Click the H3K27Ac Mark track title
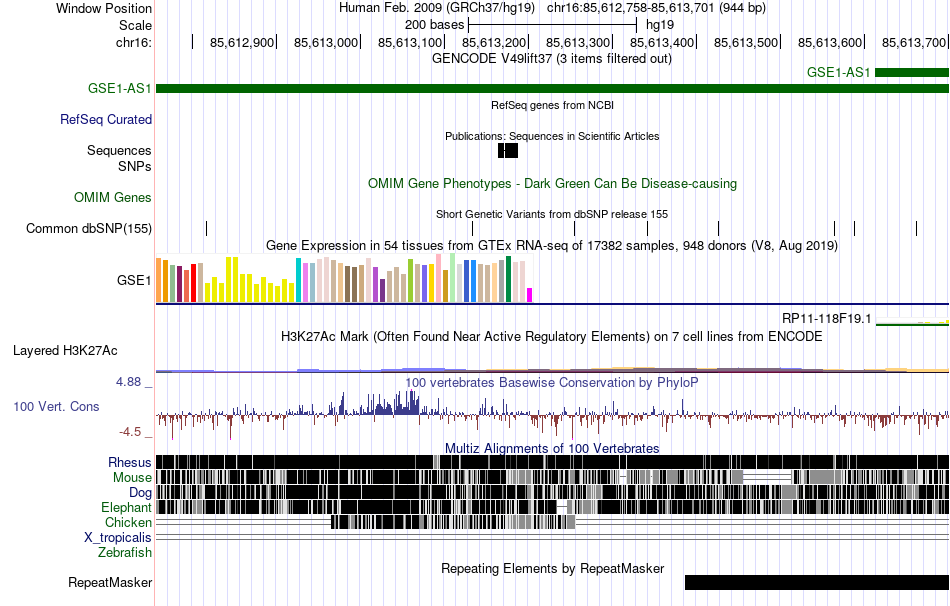This screenshot has height=606, width=950. (552, 336)
